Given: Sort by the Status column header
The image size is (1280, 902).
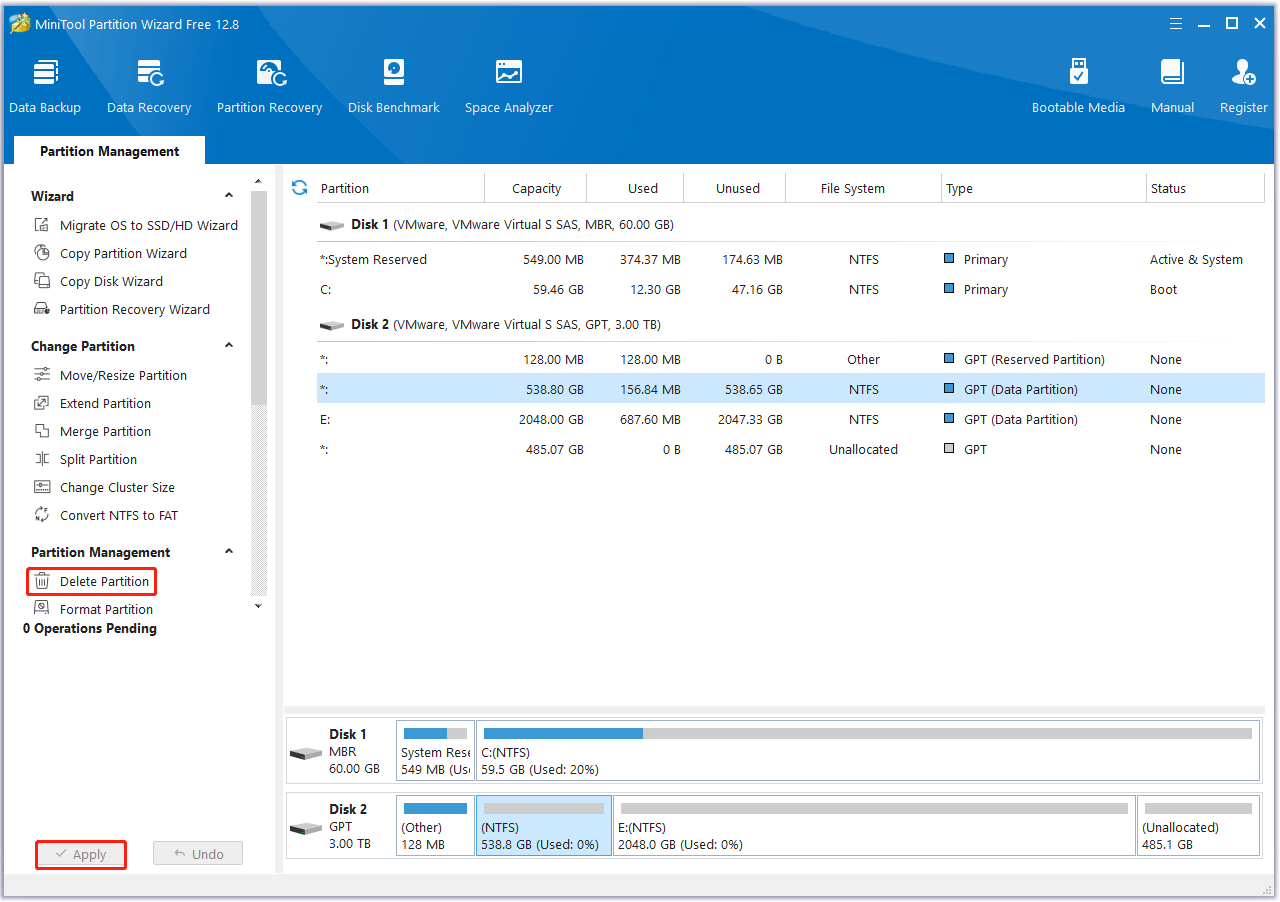Looking at the screenshot, I should pyautogui.click(x=1206, y=188).
